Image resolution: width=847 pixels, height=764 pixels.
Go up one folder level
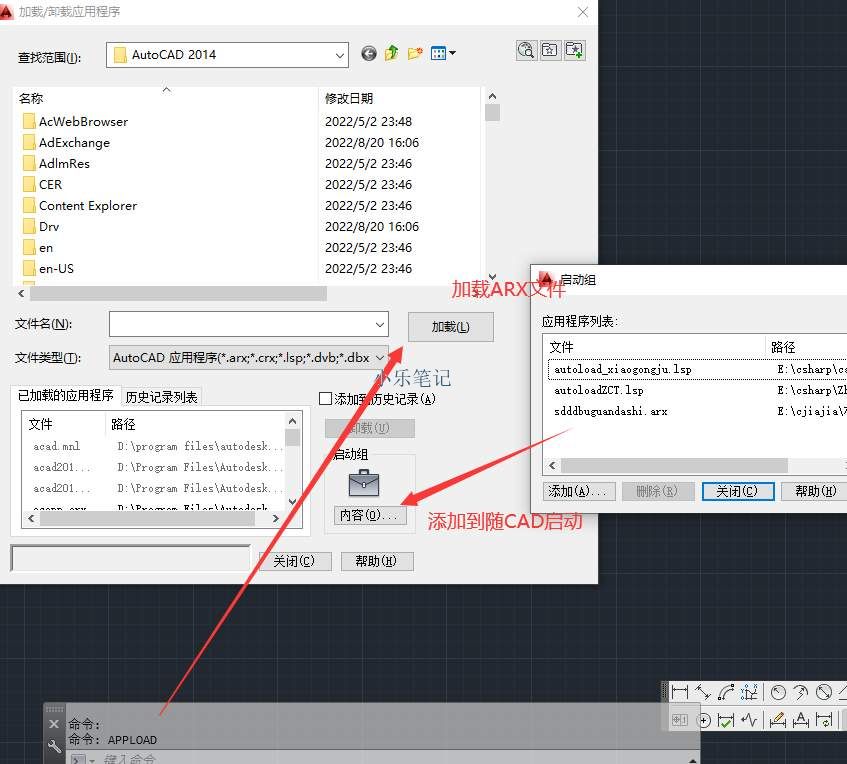click(392, 53)
